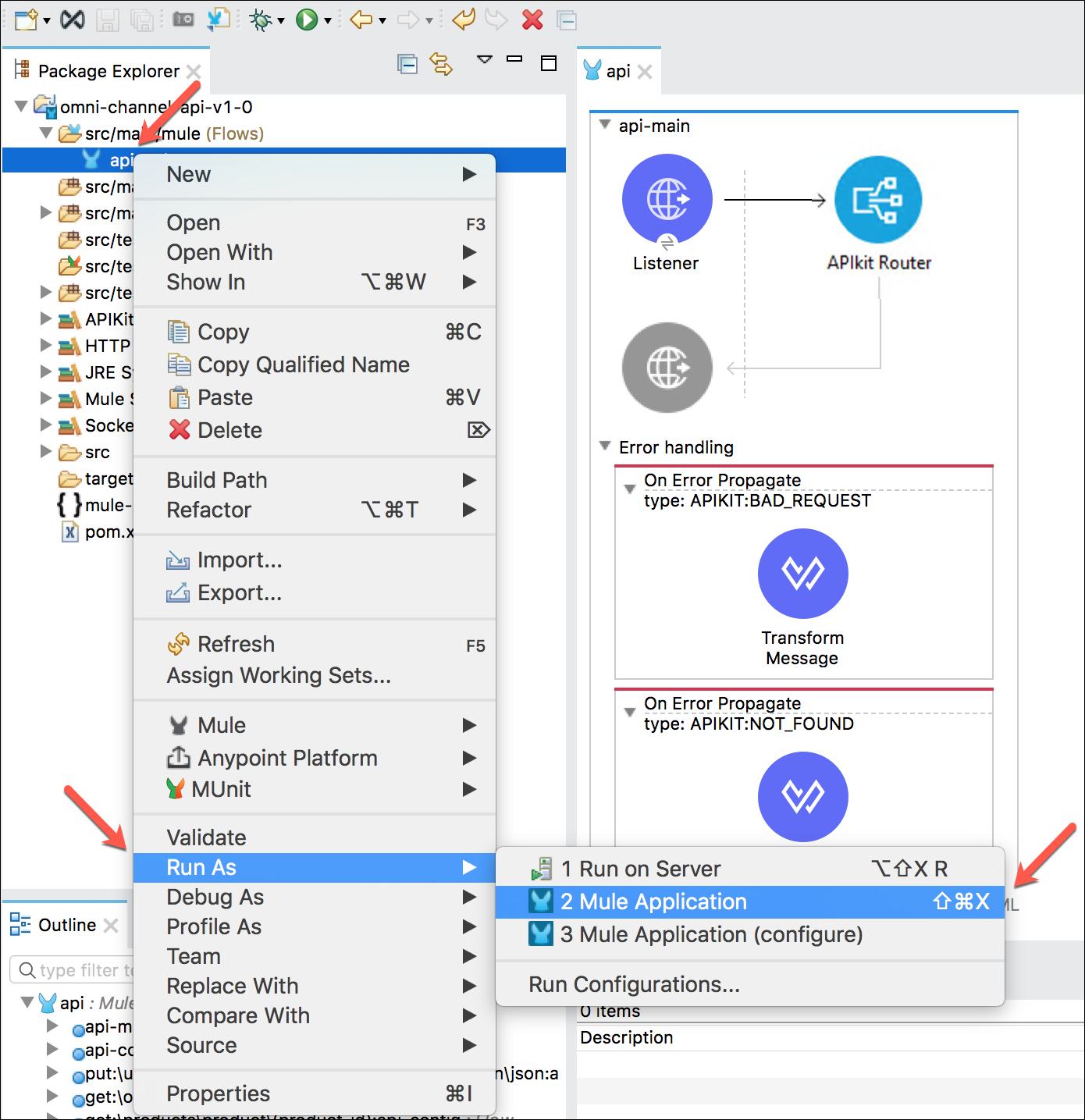Choose Properties from the context menu
The image size is (1085, 1120).
click(x=315, y=1093)
